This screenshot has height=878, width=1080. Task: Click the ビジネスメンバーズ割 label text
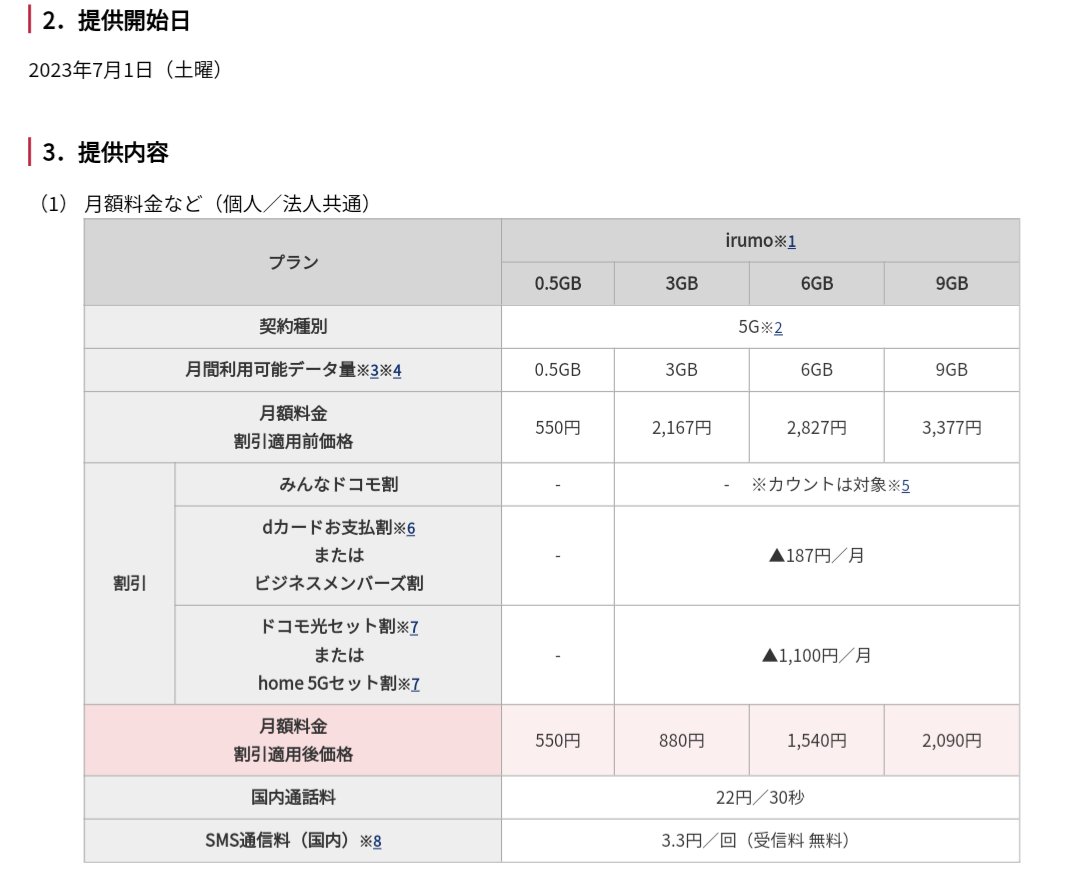coord(338,584)
